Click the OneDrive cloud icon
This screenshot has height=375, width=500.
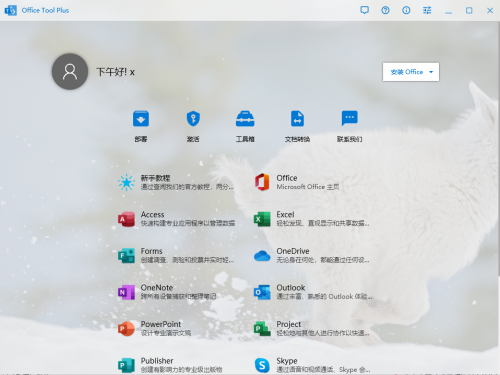point(262,256)
